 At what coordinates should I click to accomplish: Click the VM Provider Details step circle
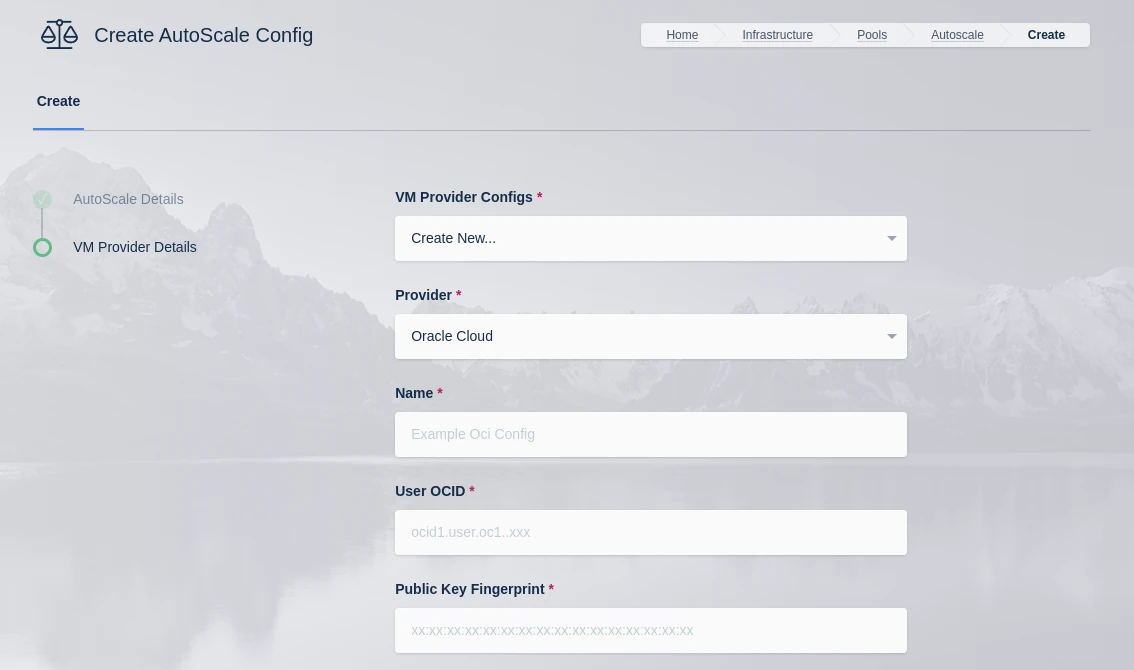click(42, 247)
